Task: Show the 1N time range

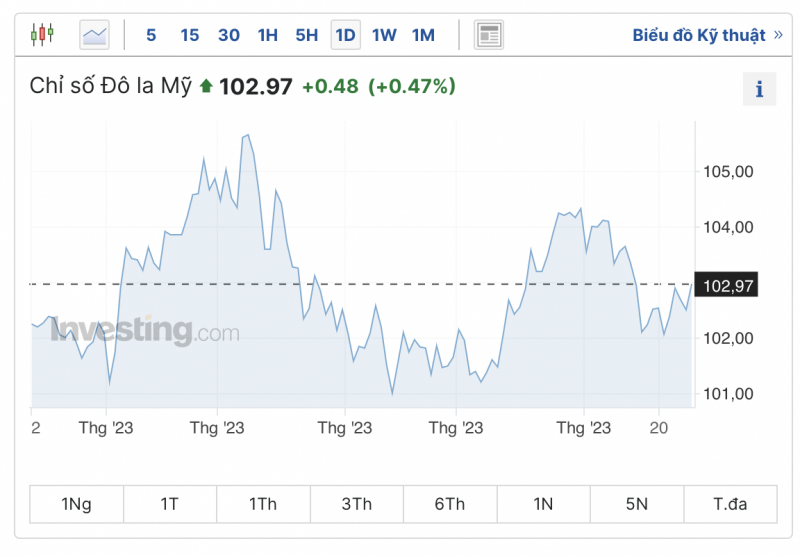Action: tap(543, 504)
